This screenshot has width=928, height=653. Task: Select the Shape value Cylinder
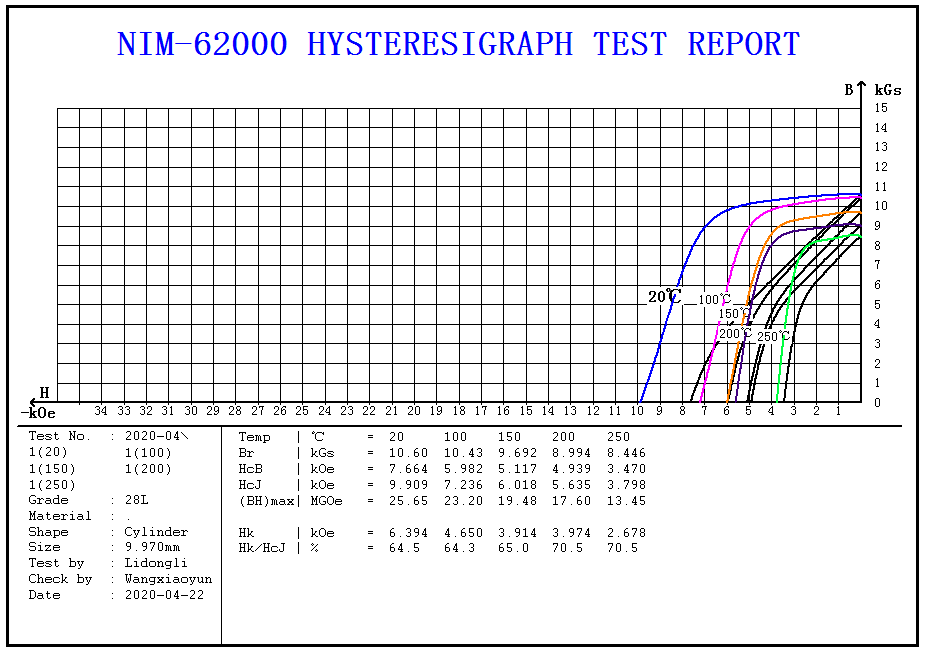(x=155, y=532)
